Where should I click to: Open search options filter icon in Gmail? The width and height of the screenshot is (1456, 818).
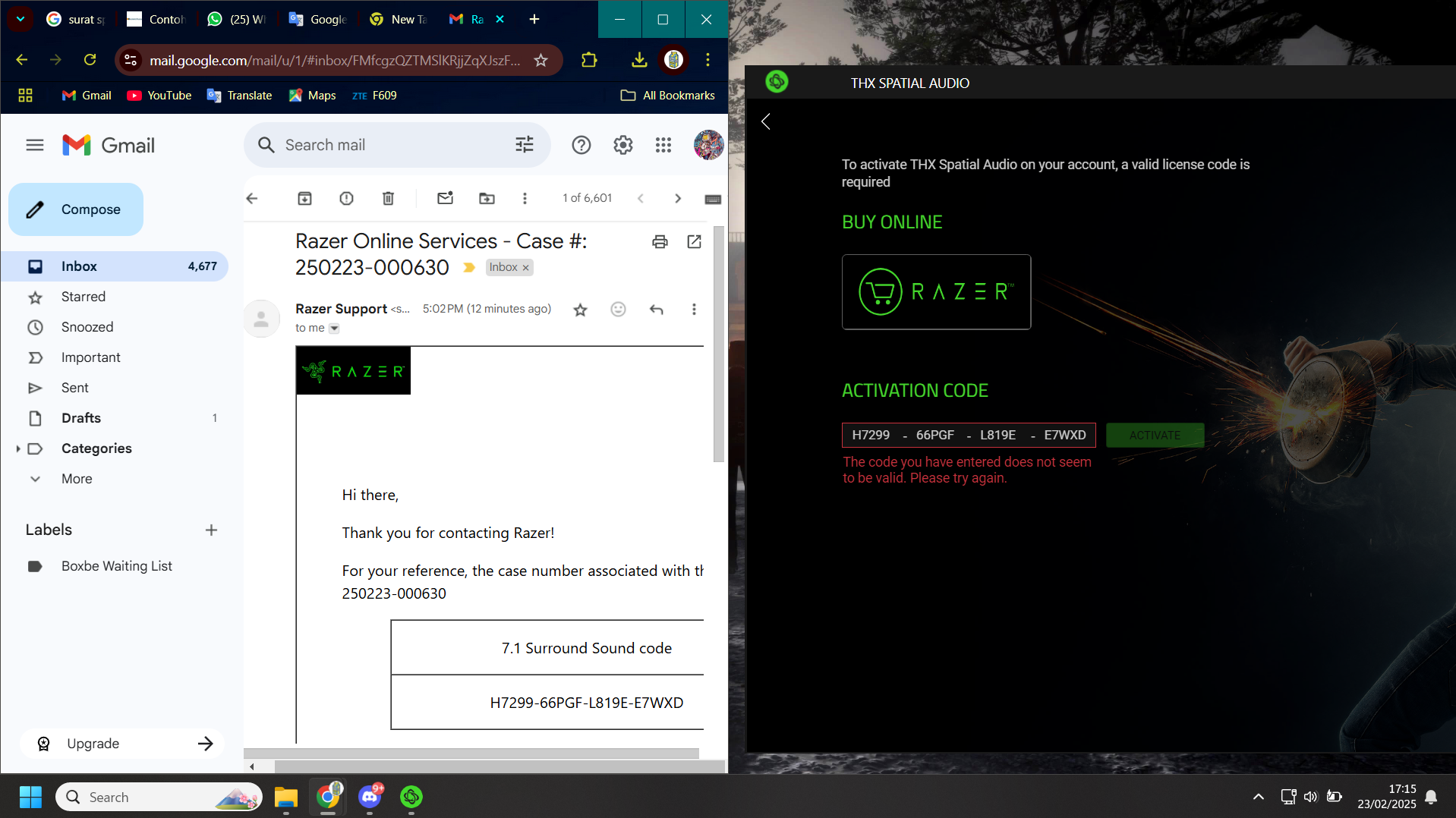525,145
